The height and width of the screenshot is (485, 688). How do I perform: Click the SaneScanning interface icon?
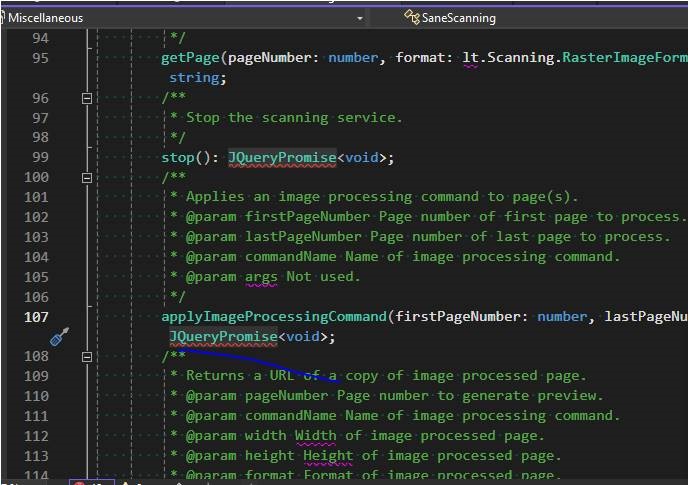[412, 18]
